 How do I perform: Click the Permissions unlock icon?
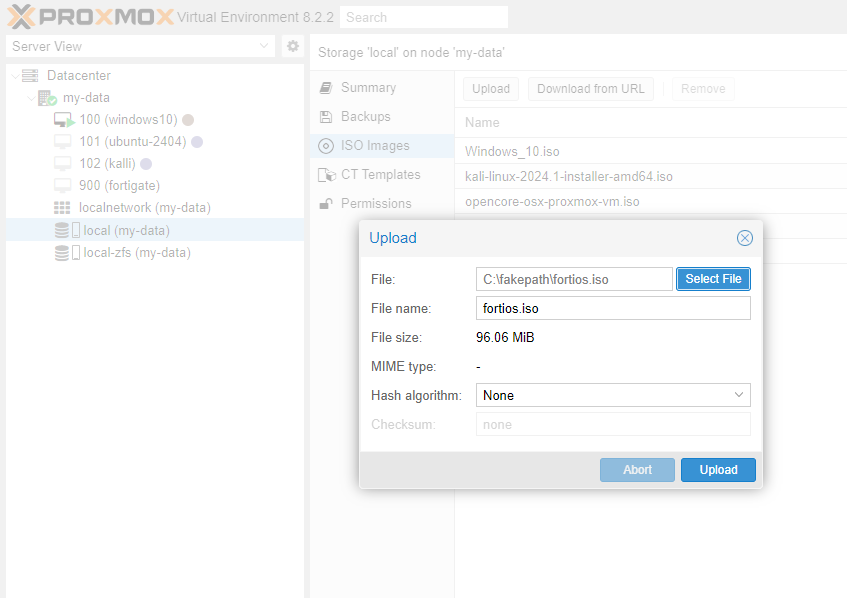point(326,204)
